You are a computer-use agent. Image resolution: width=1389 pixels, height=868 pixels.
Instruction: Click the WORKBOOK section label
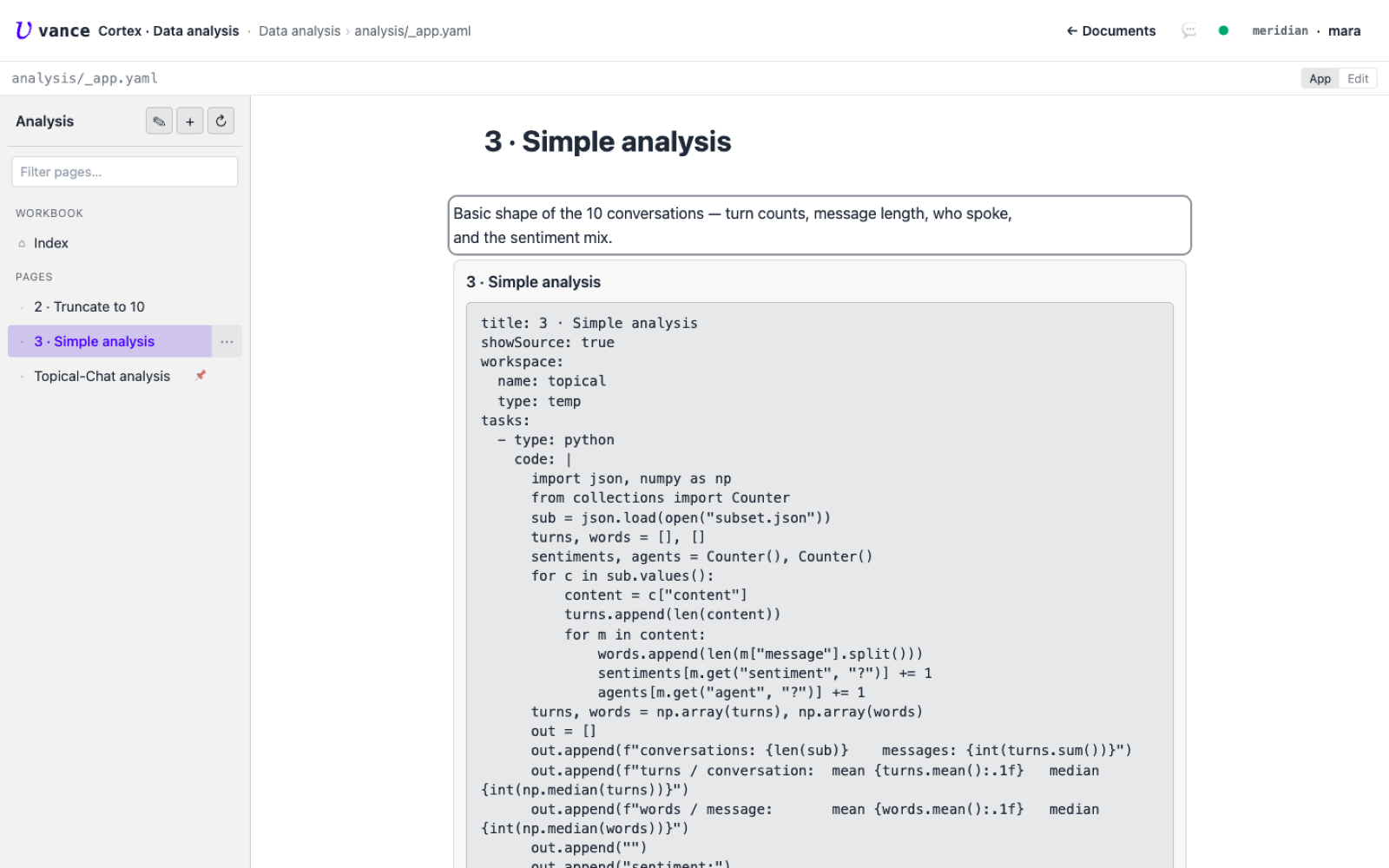[x=49, y=214]
